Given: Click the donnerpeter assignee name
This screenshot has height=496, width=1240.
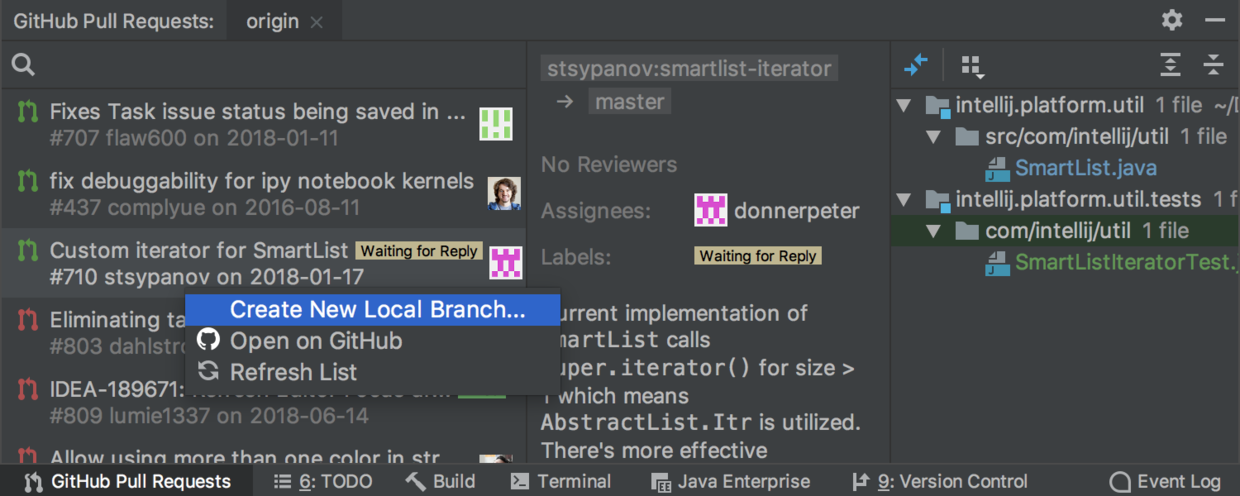Looking at the screenshot, I should 797,211.
